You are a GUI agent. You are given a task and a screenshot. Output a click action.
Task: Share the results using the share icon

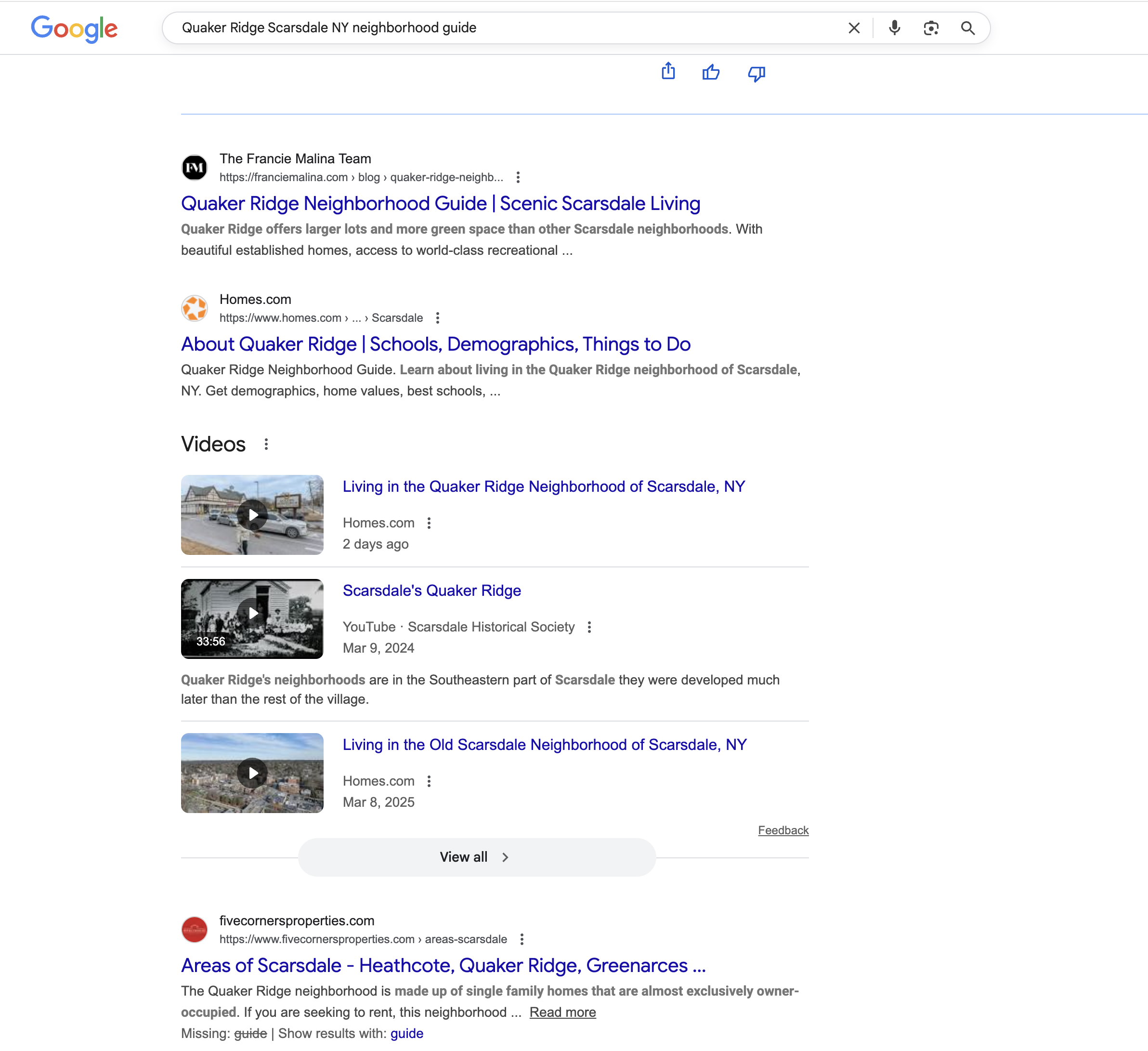point(668,72)
